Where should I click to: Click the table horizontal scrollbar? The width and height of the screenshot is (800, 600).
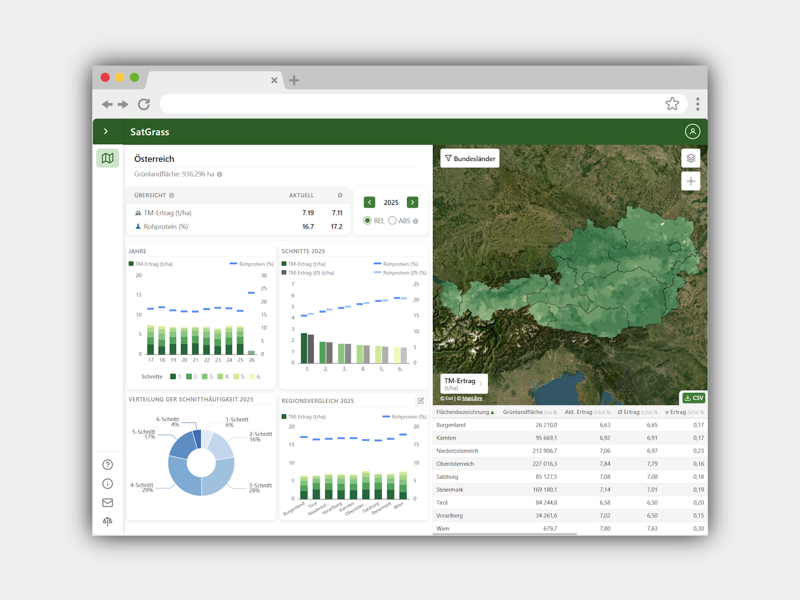(x=505, y=534)
